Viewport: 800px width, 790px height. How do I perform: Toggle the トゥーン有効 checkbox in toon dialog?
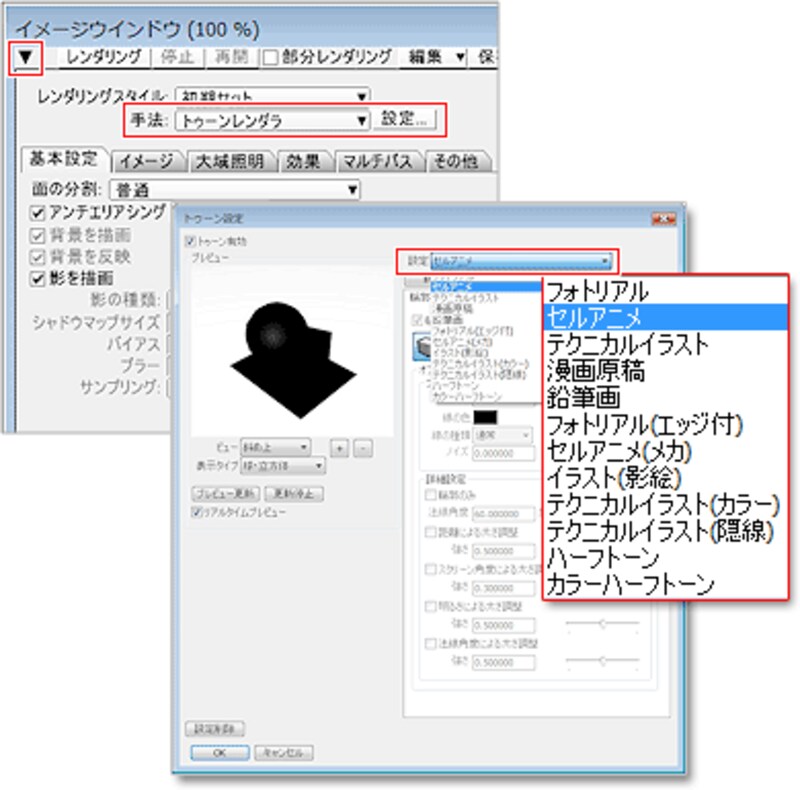pos(190,241)
